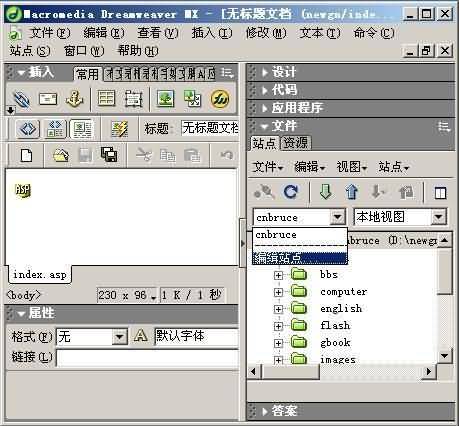The height and width of the screenshot is (426, 459).
Task: Open the 站点(S) menu
Action: pos(30,51)
